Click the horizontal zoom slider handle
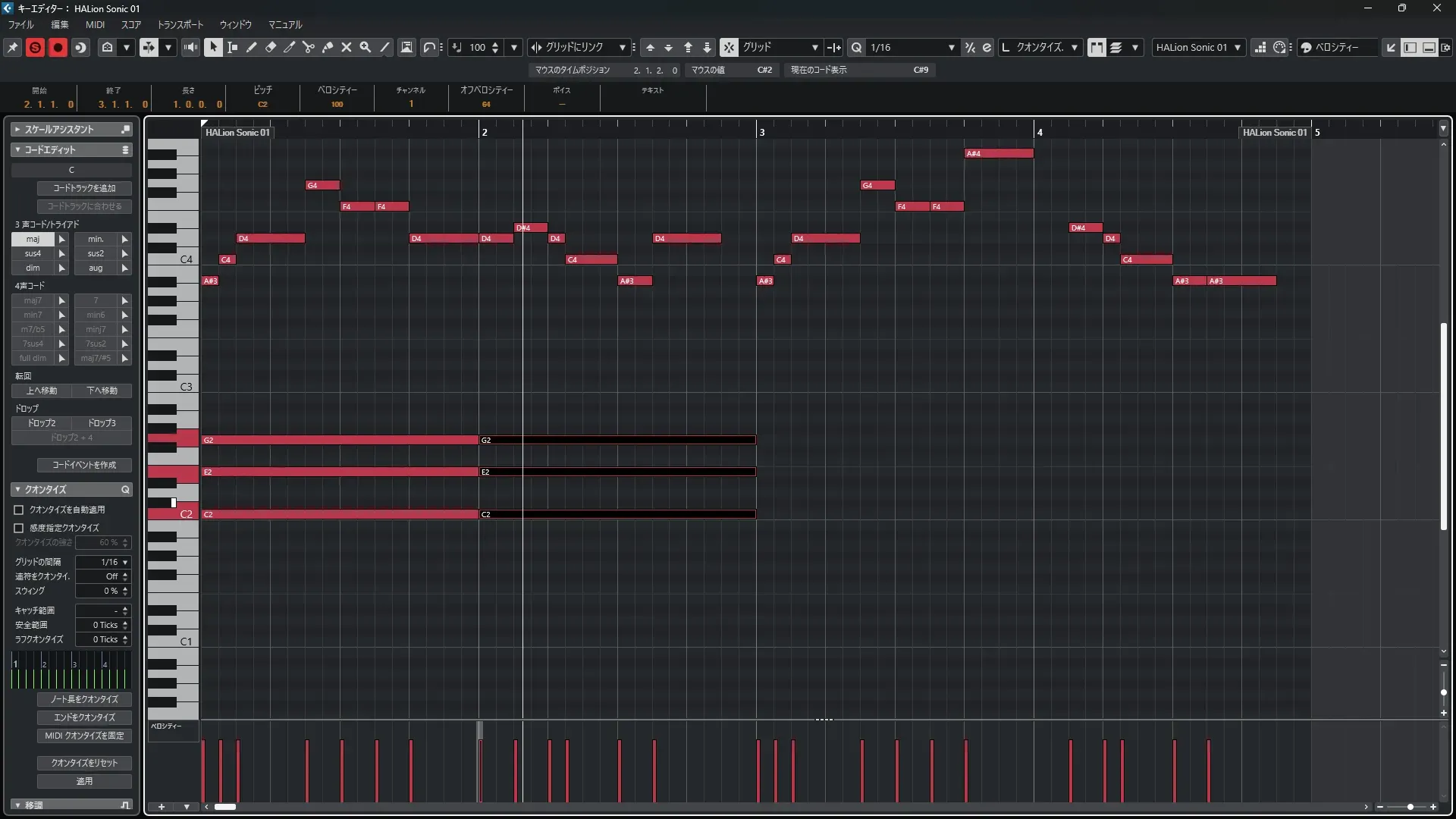 point(1410,807)
